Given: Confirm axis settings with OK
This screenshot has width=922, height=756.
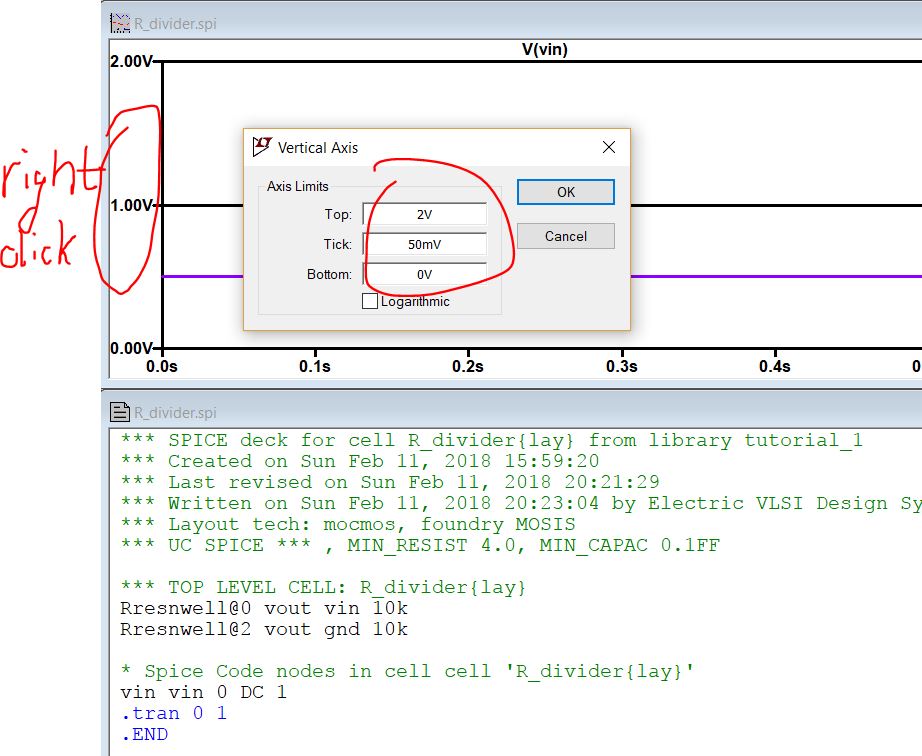Looking at the screenshot, I should coord(565,192).
